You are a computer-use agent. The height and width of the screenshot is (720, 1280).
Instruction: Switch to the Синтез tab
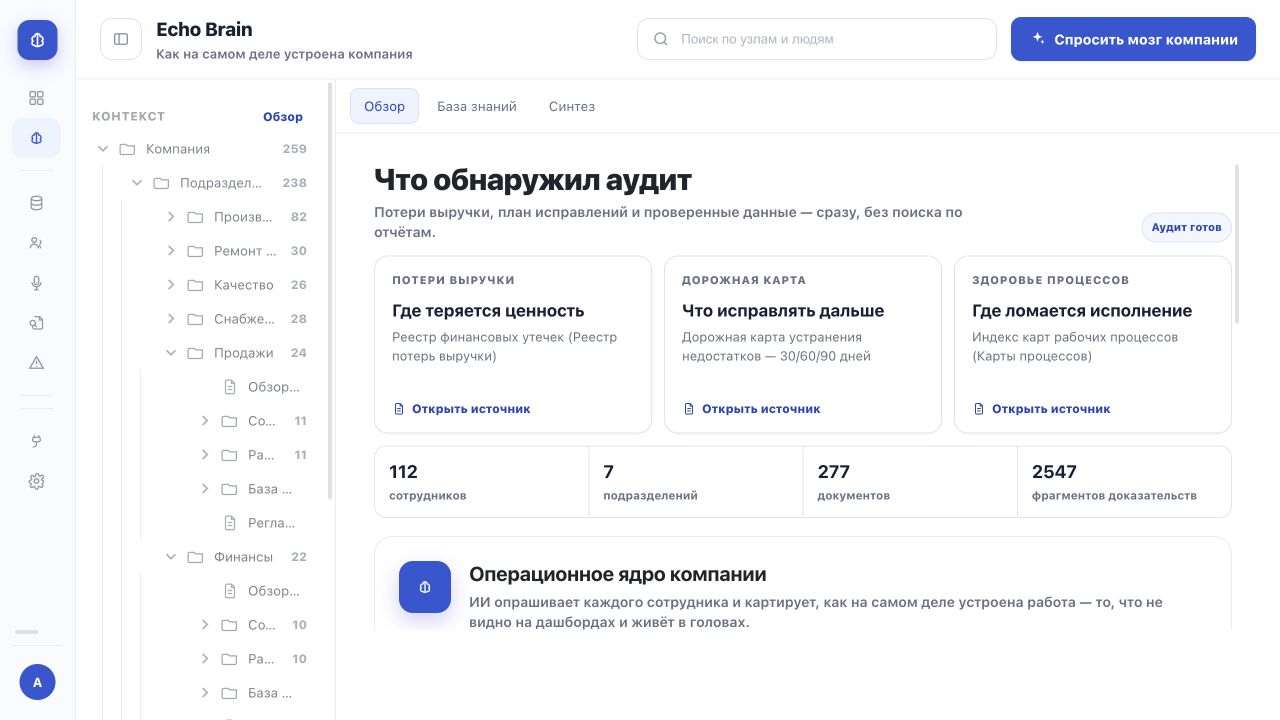tap(572, 106)
